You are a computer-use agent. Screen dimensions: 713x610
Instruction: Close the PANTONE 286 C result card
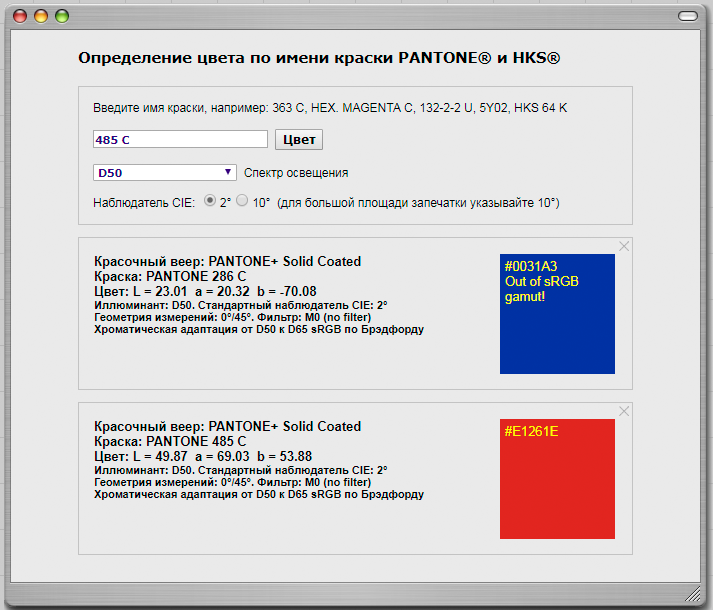pos(624,246)
